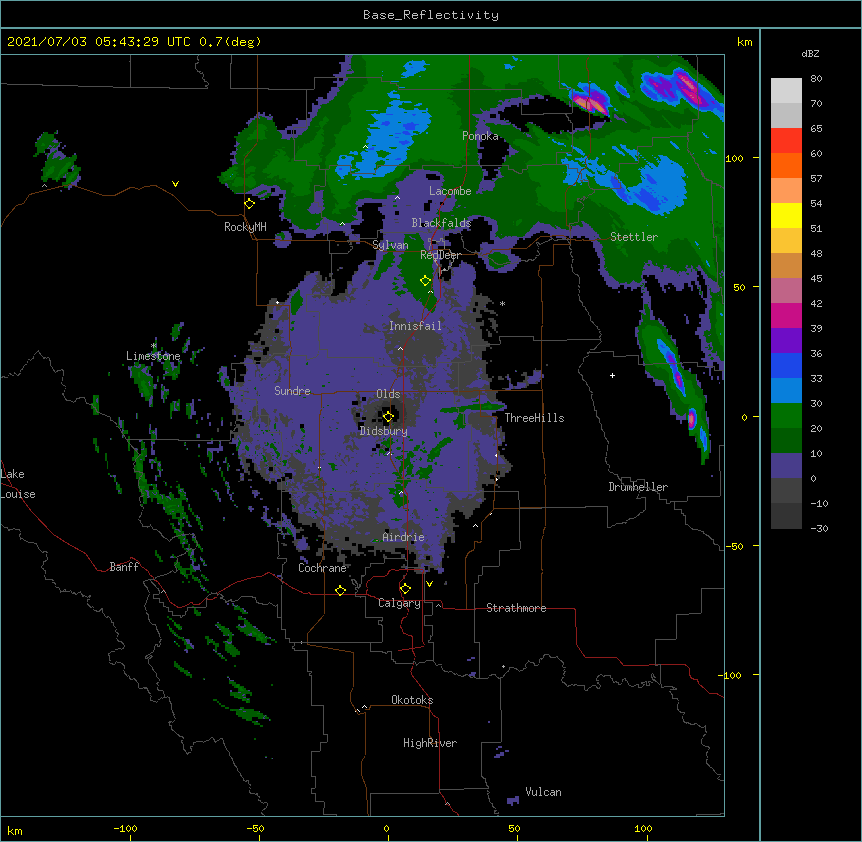Image resolution: width=862 pixels, height=842 pixels.
Task: Select the Cochrane label
Action: click(x=322, y=568)
